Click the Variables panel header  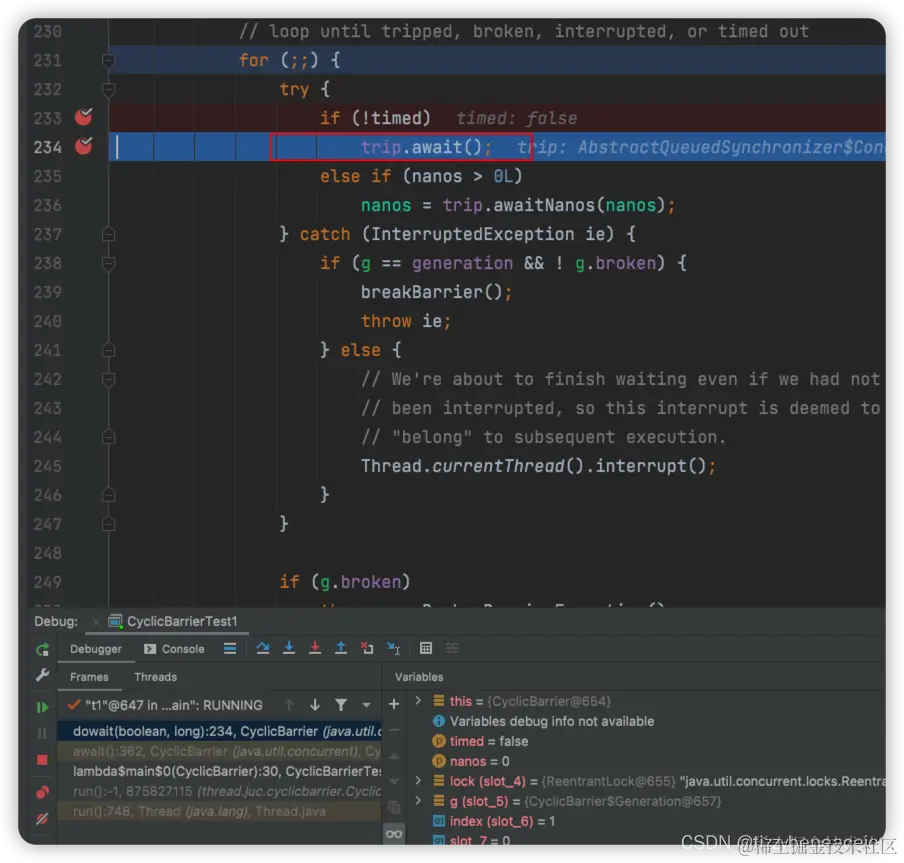419,677
